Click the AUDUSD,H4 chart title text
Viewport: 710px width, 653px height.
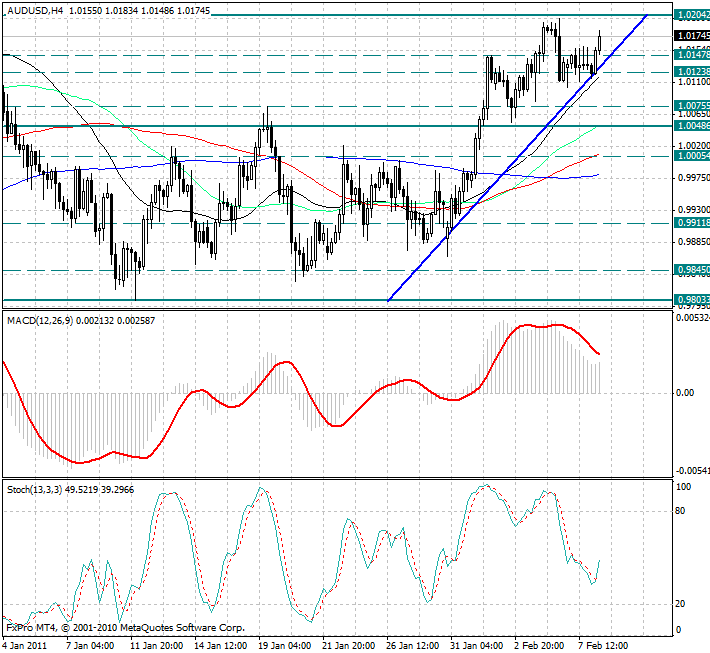coord(35,10)
